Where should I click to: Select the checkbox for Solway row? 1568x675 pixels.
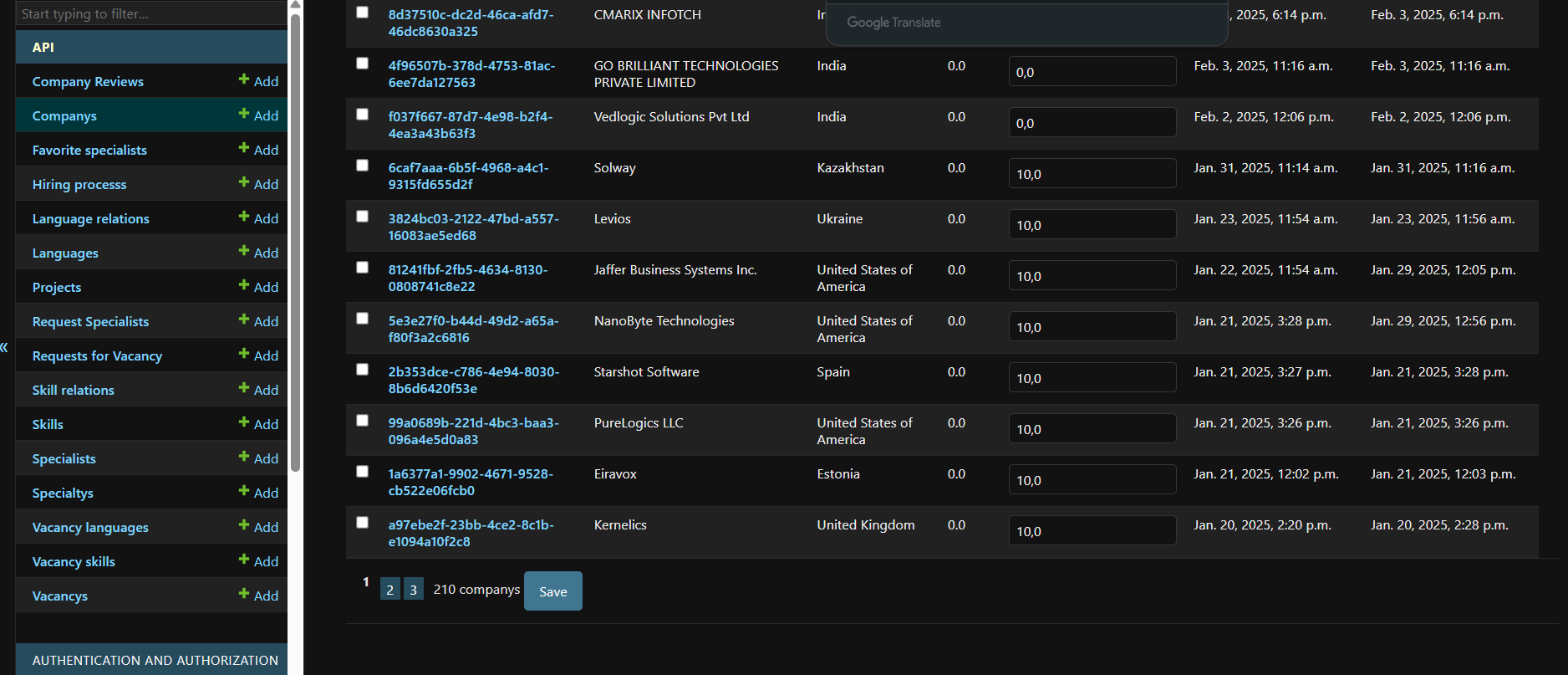pos(362,166)
